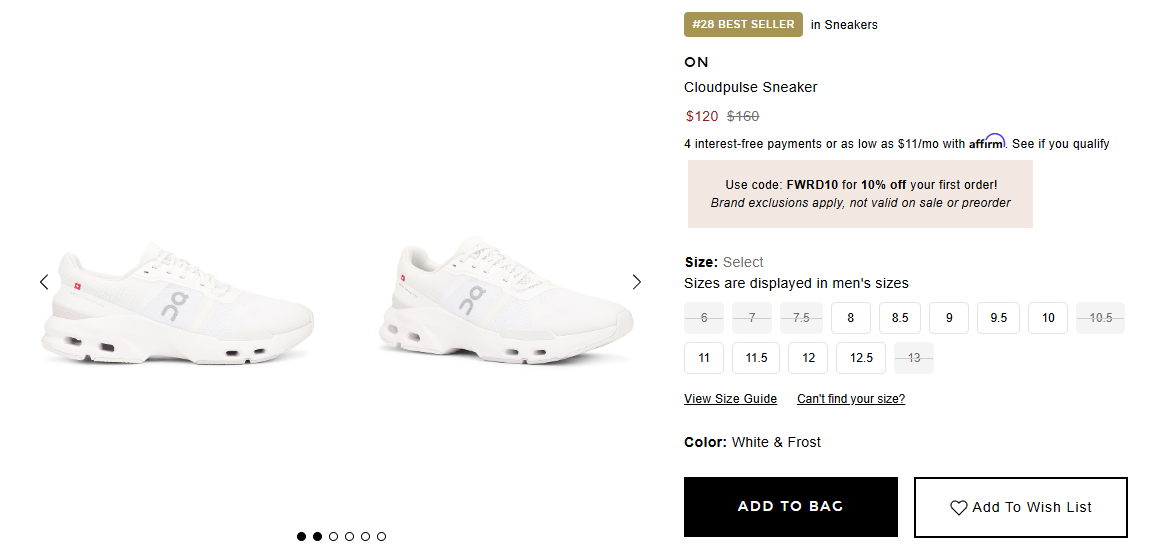Go to the last carousel dot
The height and width of the screenshot is (560, 1172).
coord(381,537)
